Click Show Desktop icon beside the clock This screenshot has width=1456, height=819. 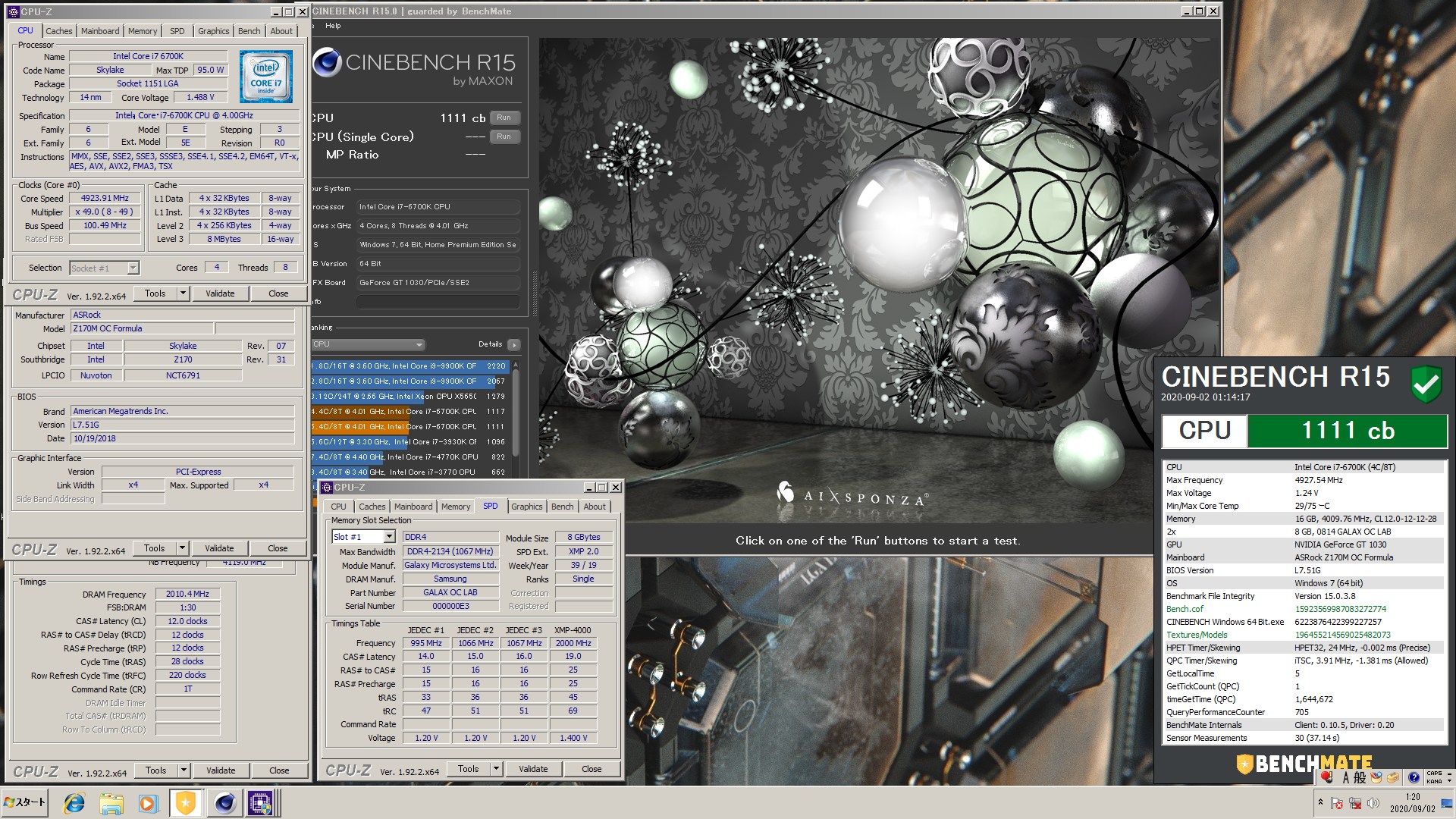1447,803
